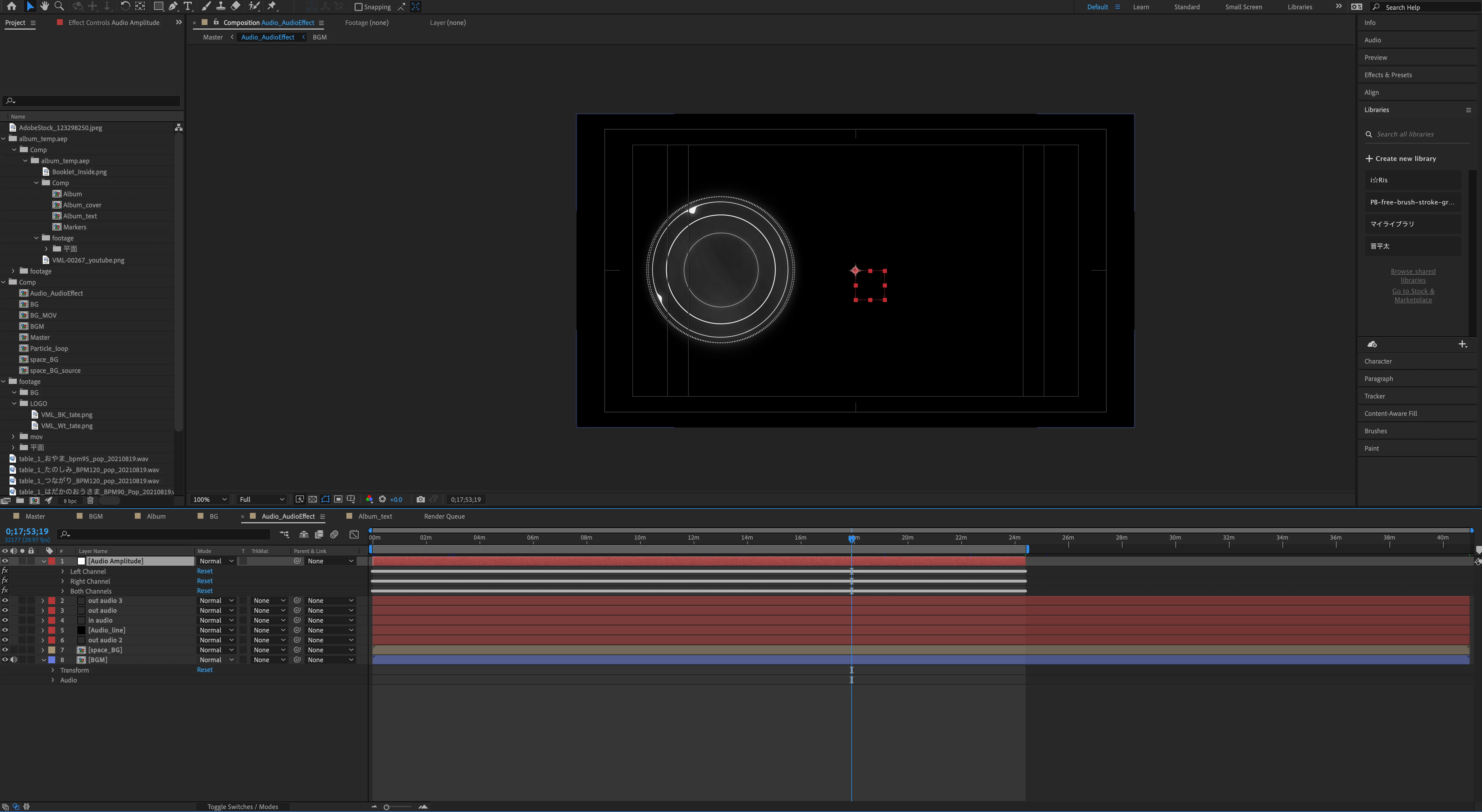The width and height of the screenshot is (1482, 812).
Task: Select the Roto Brush tool
Action: click(x=254, y=6)
